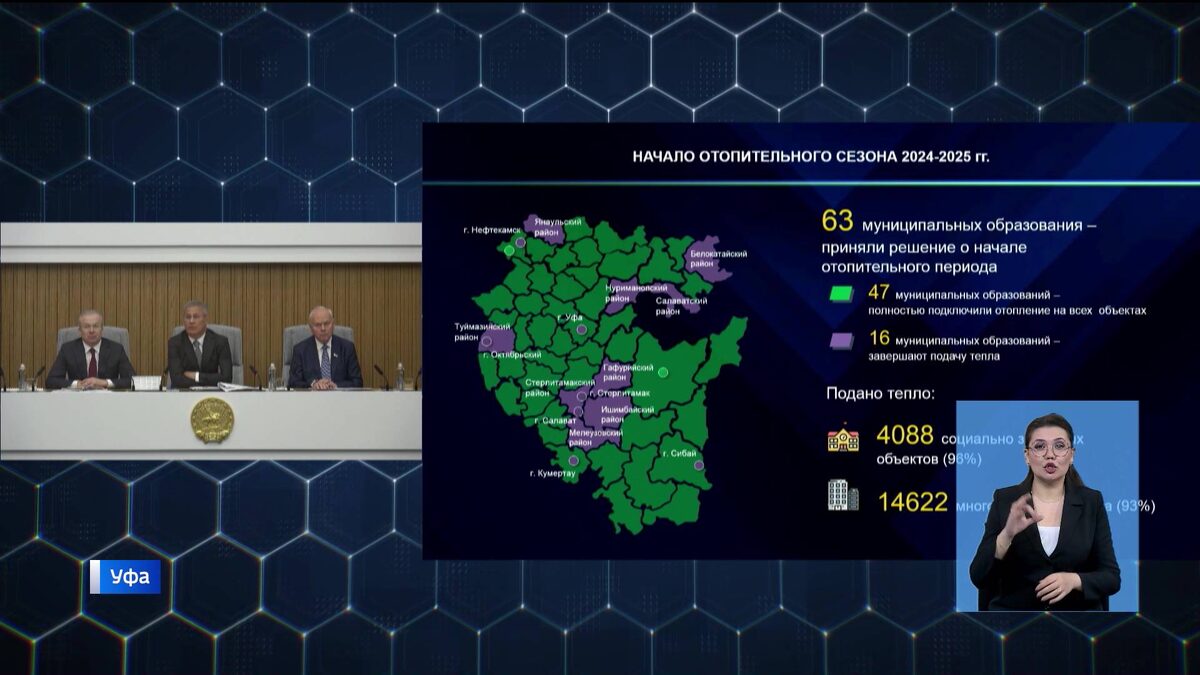This screenshot has height=675, width=1200.
Task: Click the marker dot for г. Кумертау
Action: pos(573,460)
